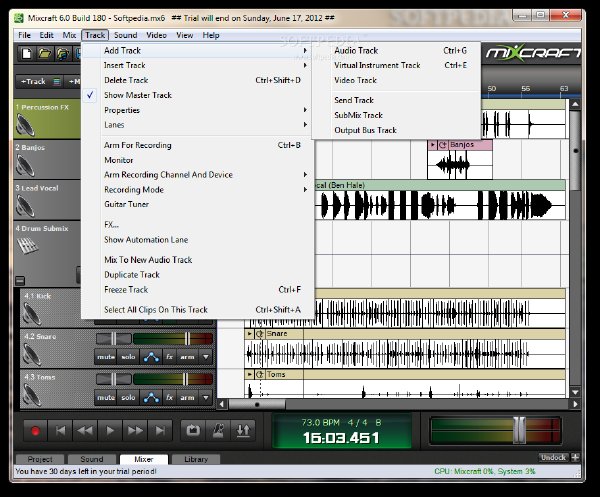Click the Lead Vocal speaker icon

25,206
